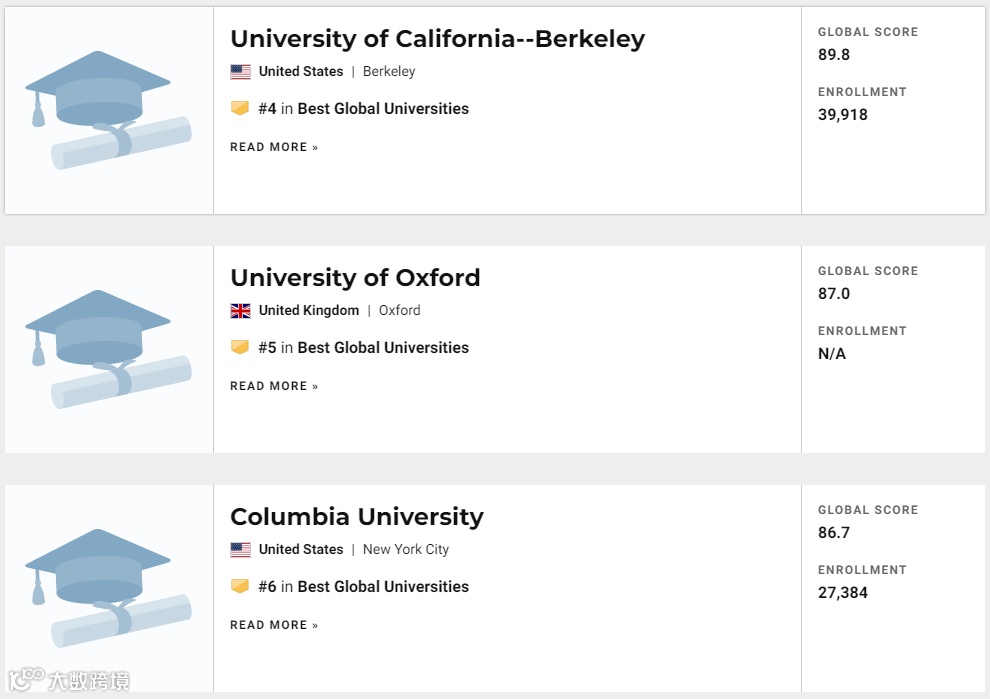
Task: Click READ MORE under UC Berkeley
Action: tap(274, 147)
